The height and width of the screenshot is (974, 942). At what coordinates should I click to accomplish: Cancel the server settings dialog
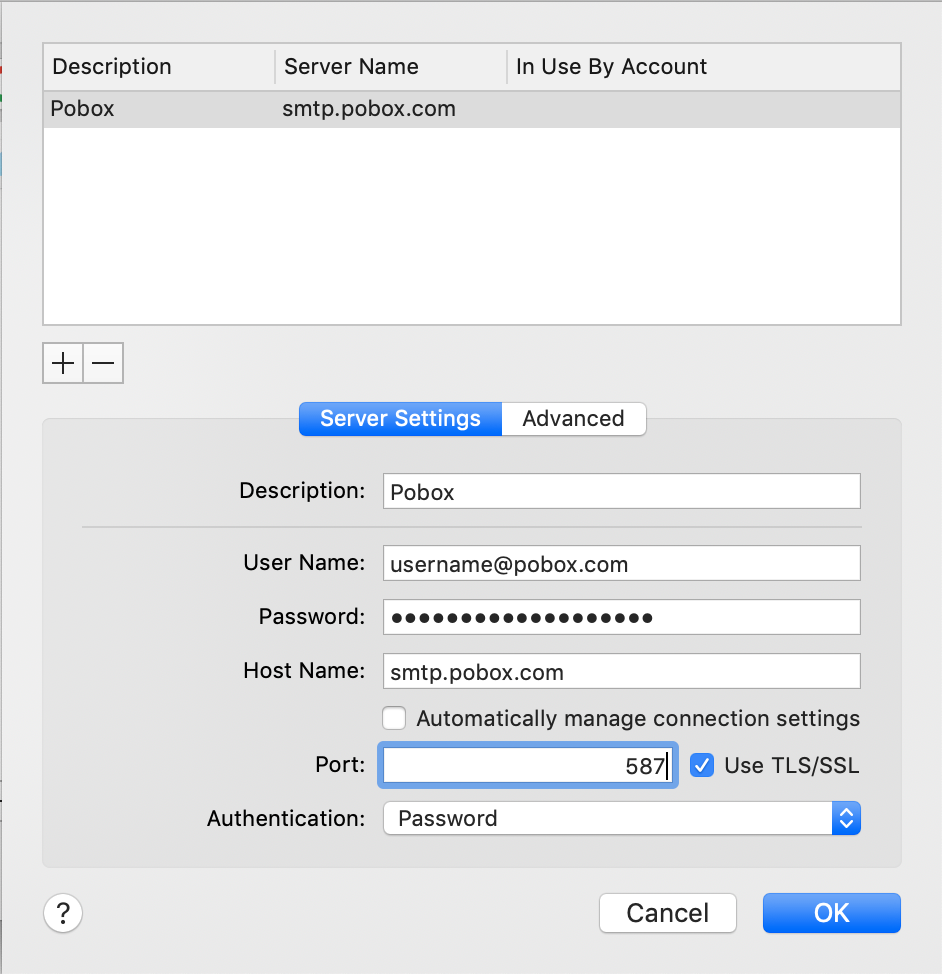pos(668,913)
